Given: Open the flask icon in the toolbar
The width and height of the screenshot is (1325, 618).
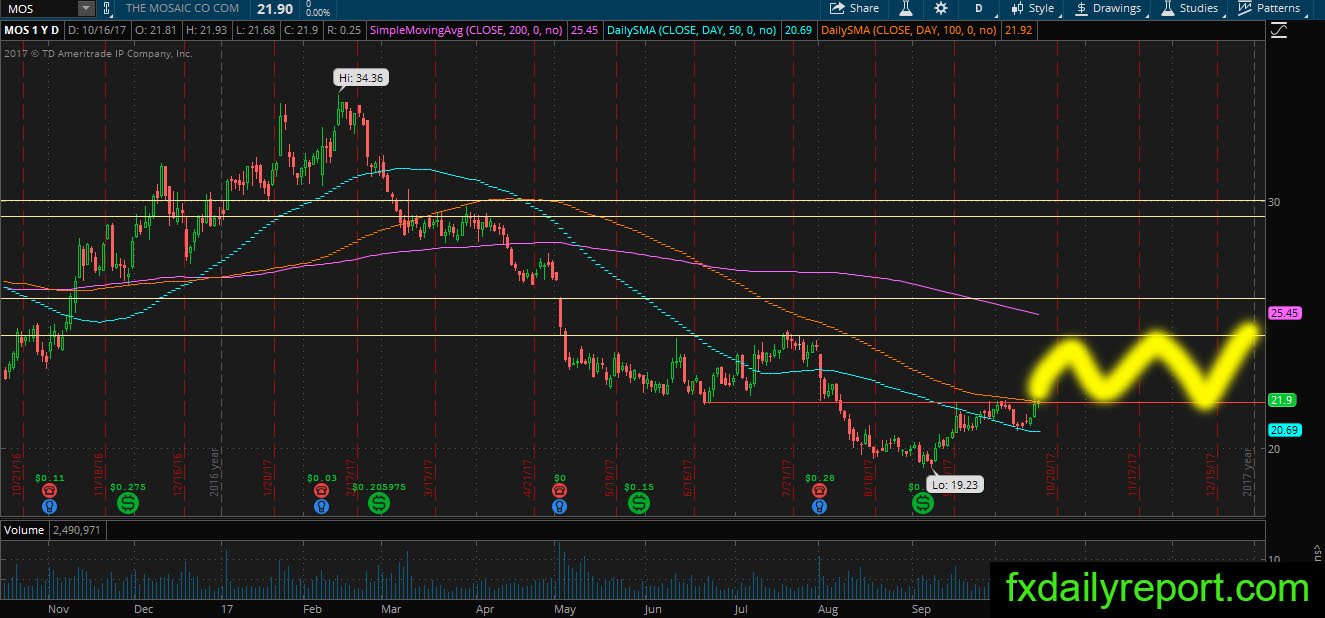Looking at the screenshot, I should [x=906, y=8].
